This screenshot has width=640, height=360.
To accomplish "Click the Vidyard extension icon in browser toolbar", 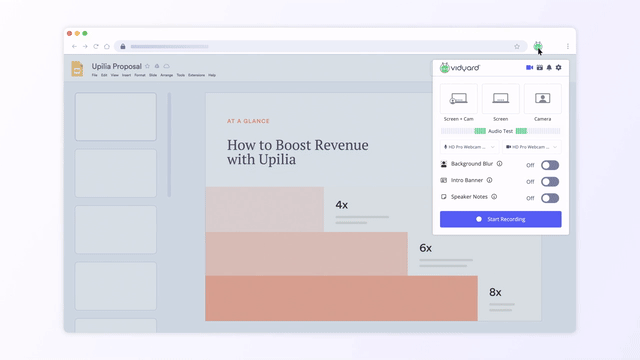I will click(x=538, y=46).
